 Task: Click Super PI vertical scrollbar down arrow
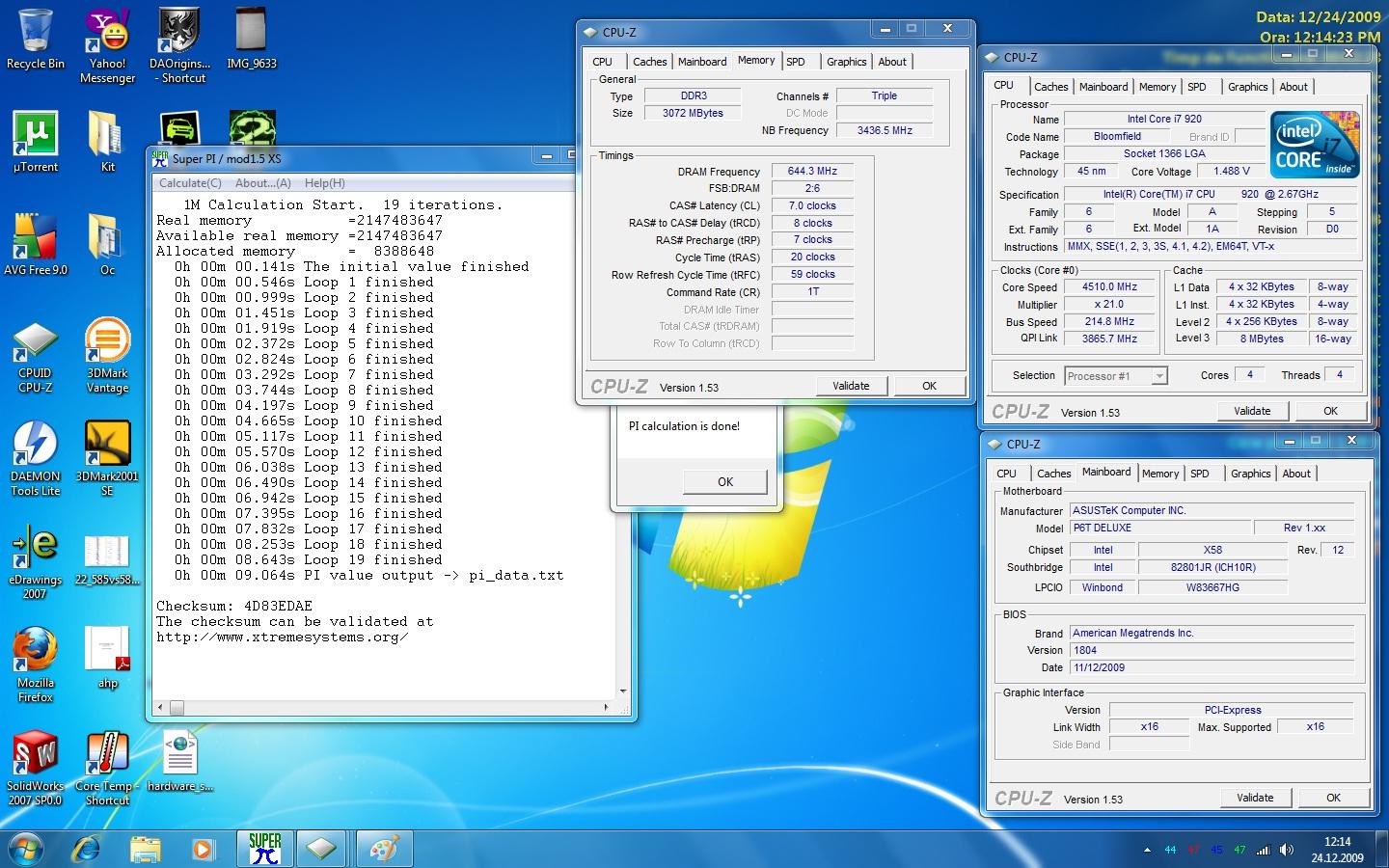click(623, 692)
